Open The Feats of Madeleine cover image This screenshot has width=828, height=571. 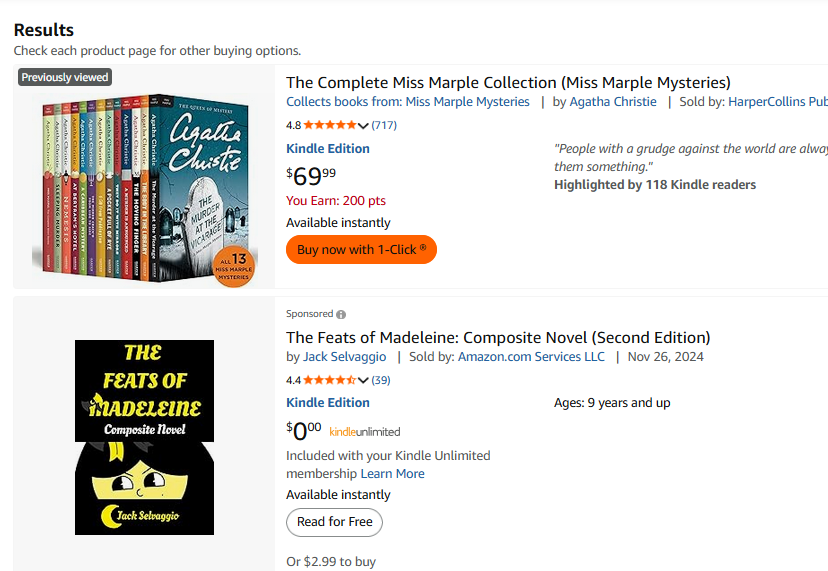pos(144,437)
